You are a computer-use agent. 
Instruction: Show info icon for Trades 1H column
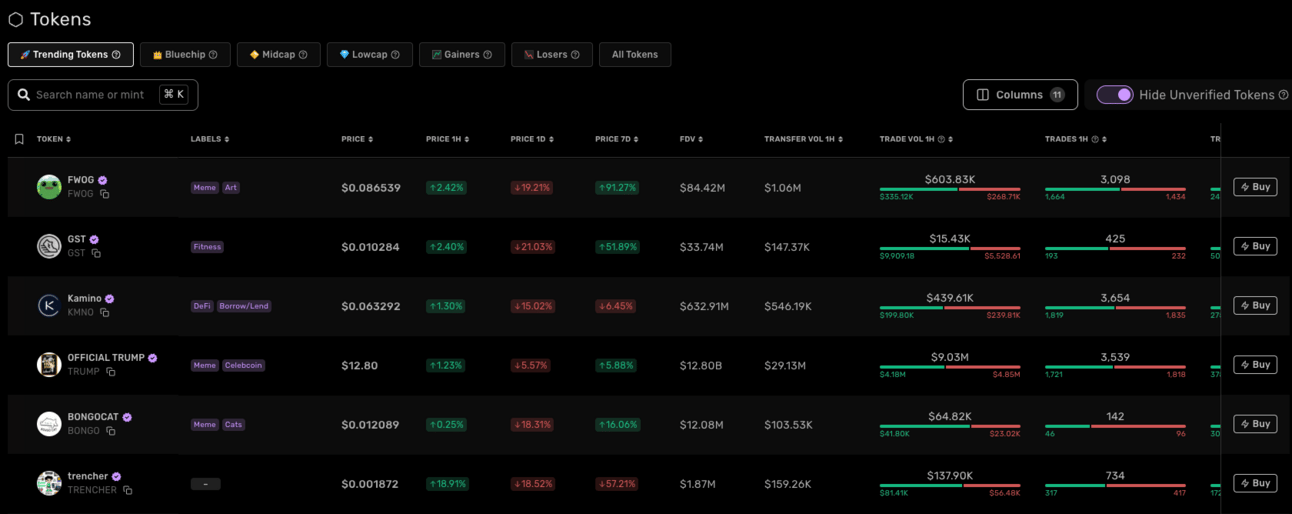(x=1095, y=139)
